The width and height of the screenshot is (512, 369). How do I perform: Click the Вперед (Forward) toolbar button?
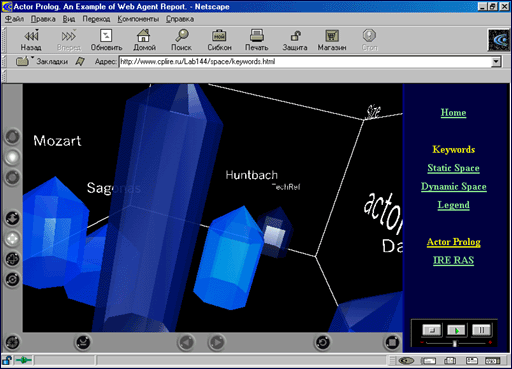click(69, 40)
